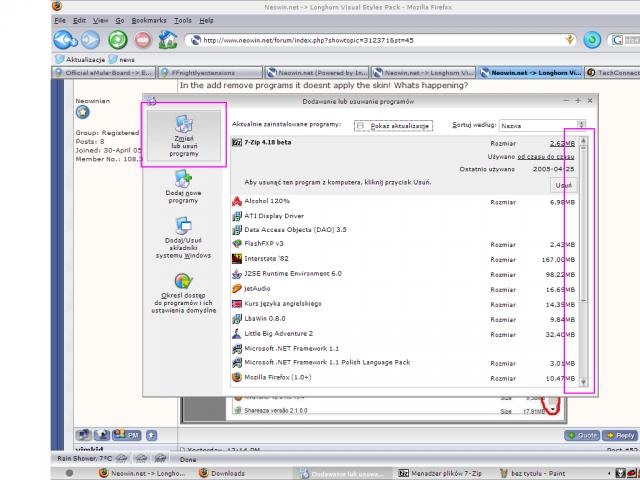Click Kurs języka angielskiego flag icon

(237, 304)
